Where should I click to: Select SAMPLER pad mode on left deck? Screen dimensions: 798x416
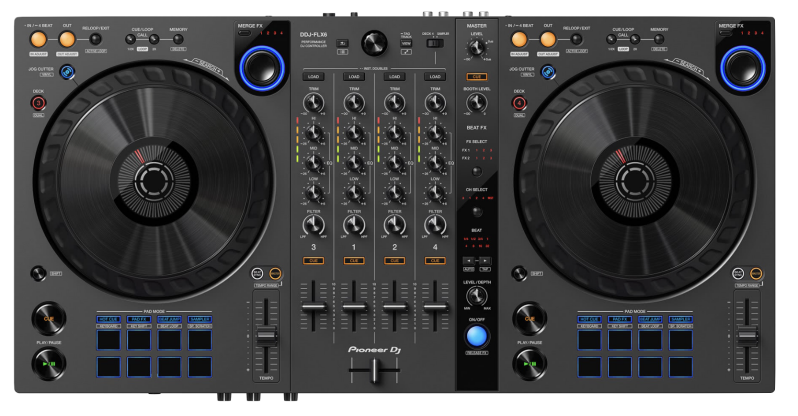tap(202, 318)
